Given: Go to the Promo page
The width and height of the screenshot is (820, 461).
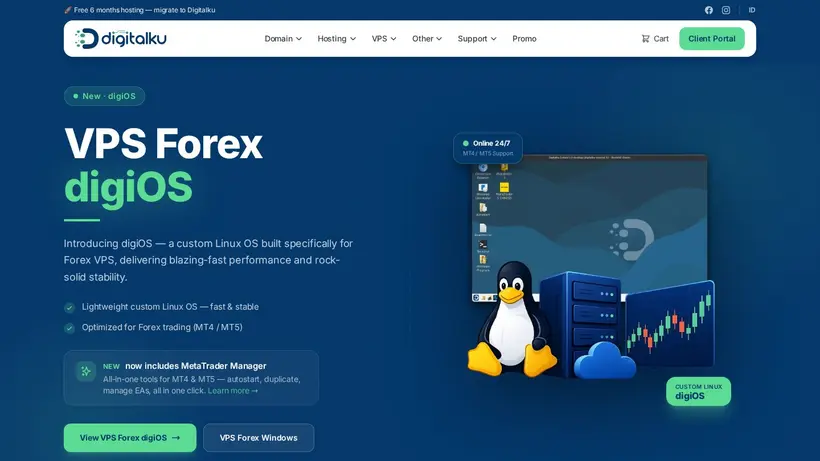Looking at the screenshot, I should [x=524, y=39].
